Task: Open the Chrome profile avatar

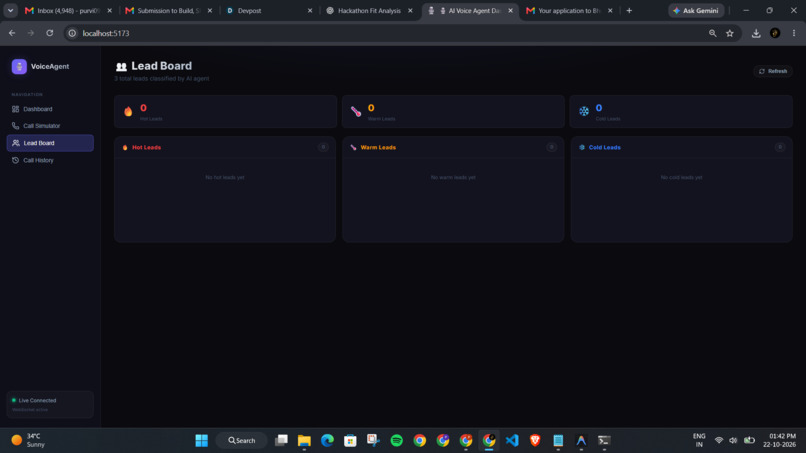Action: pyautogui.click(x=775, y=33)
